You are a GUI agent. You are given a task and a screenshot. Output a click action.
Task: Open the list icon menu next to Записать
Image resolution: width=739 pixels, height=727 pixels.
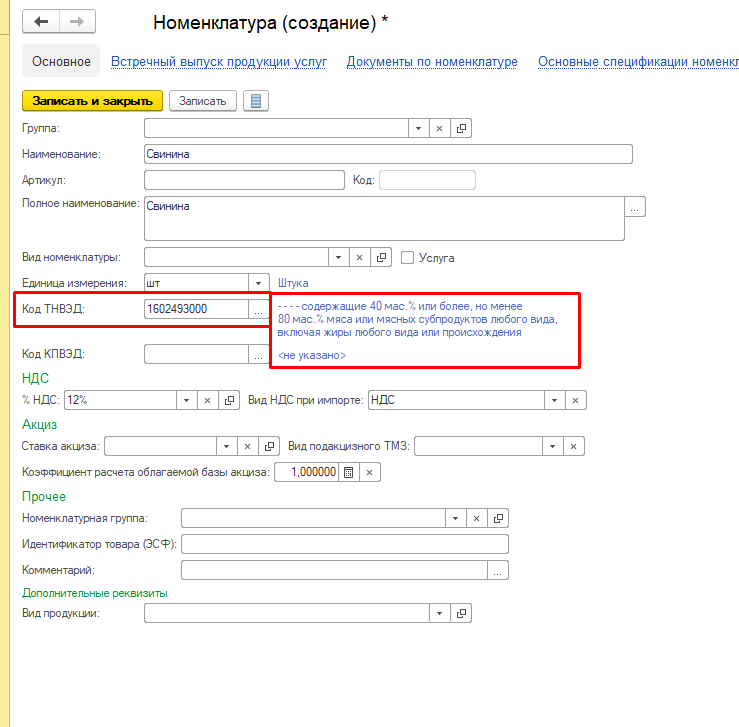click(x=256, y=101)
